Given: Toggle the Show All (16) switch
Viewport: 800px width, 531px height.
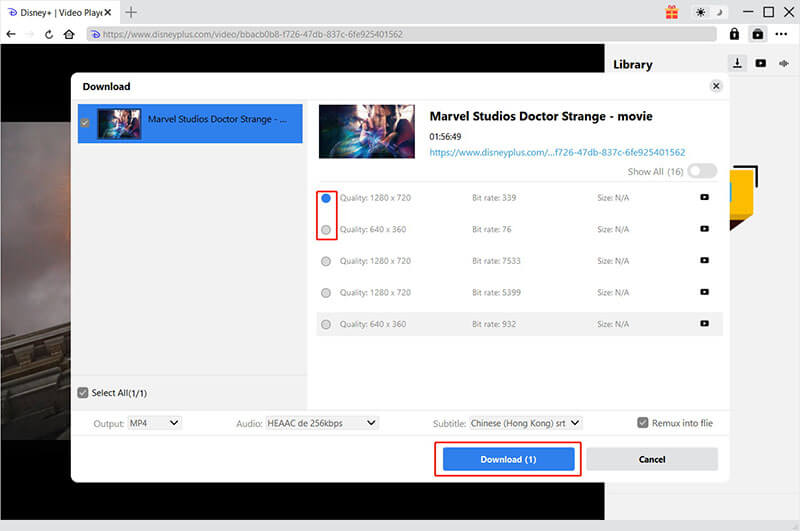Looking at the screenshot, I should tap(702, 171).
